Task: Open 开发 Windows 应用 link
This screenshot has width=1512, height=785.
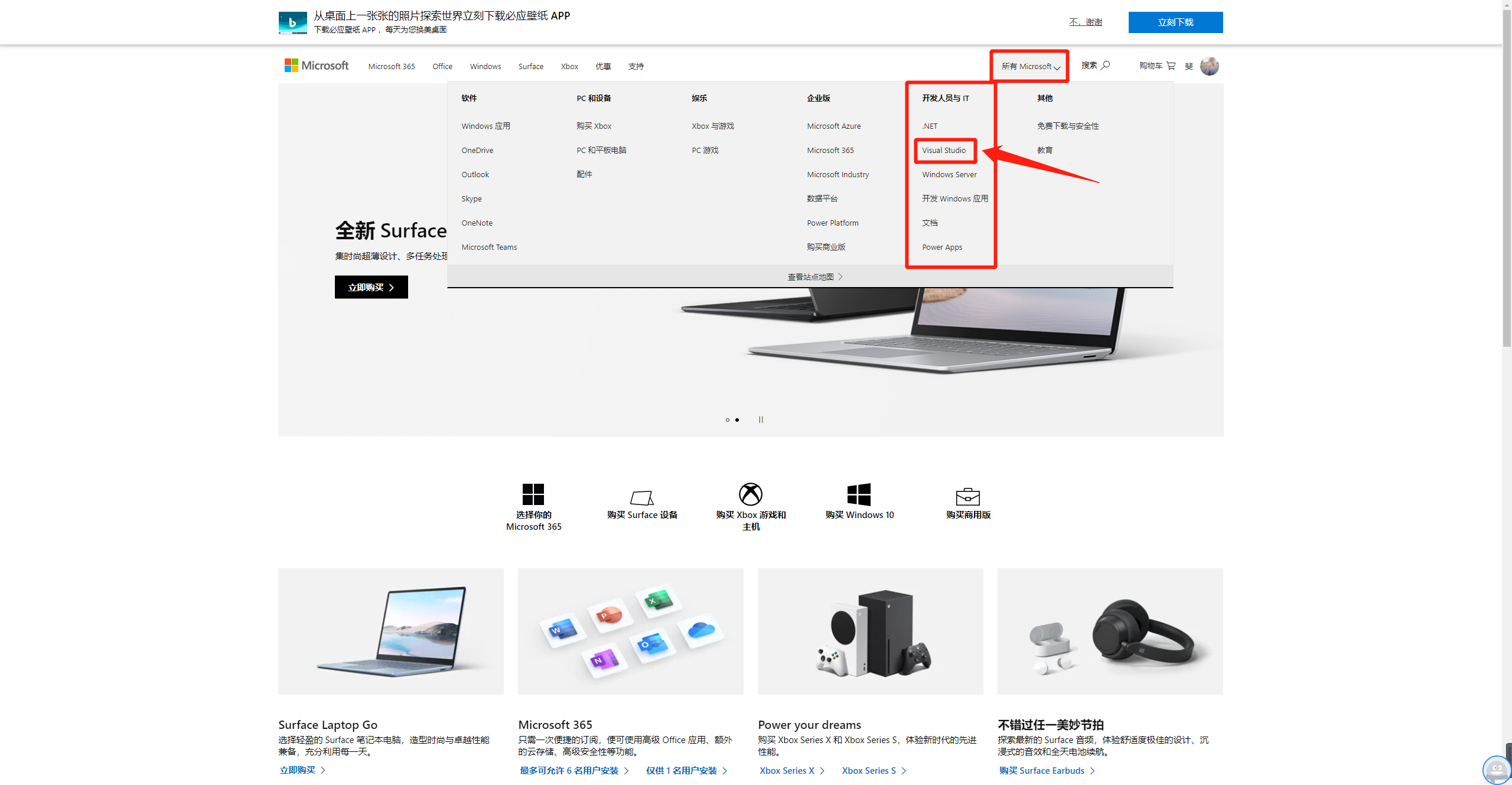Action: [x=955, y=198]
